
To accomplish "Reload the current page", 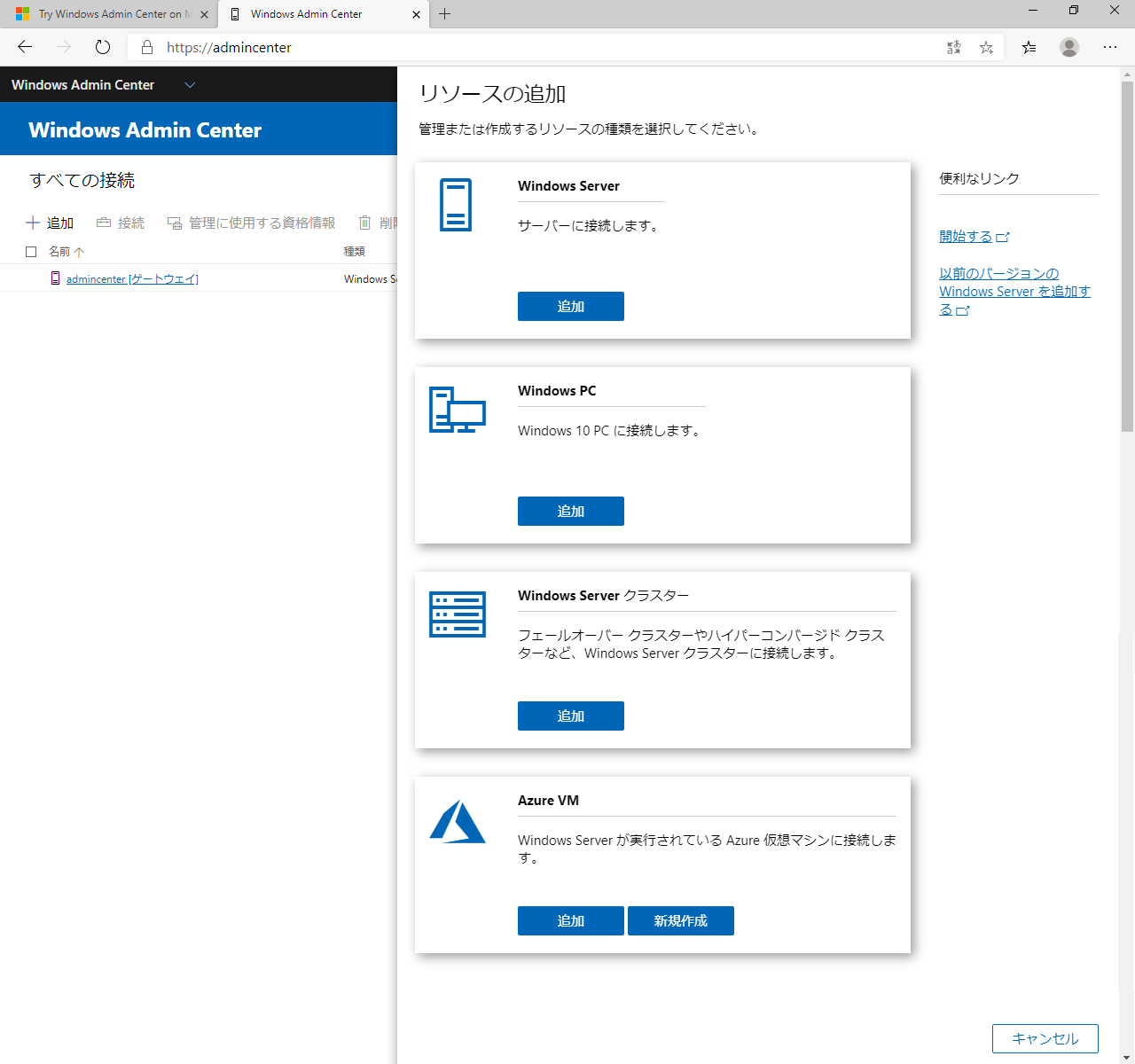I will point(103,47).
